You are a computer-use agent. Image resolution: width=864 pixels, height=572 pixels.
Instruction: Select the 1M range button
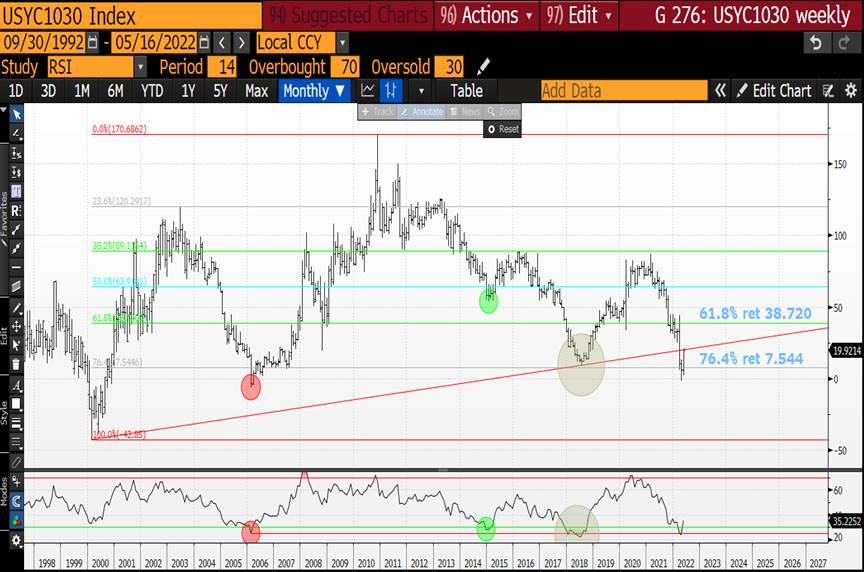(x=82, y=90)
